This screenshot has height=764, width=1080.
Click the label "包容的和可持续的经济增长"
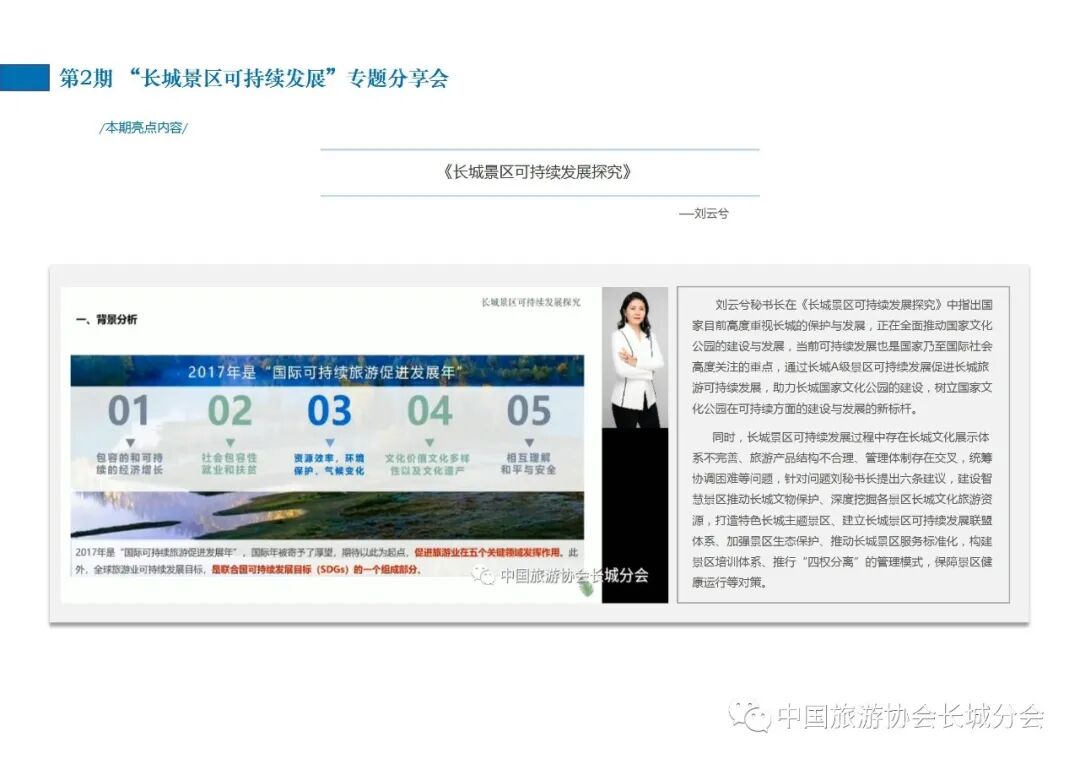point(129,464)
